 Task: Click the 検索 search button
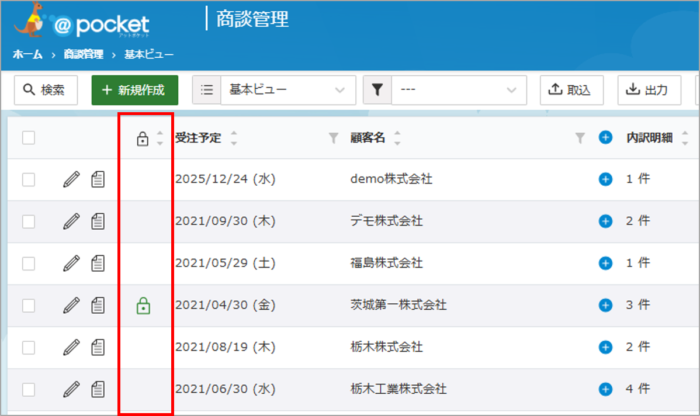click(45, 90)
